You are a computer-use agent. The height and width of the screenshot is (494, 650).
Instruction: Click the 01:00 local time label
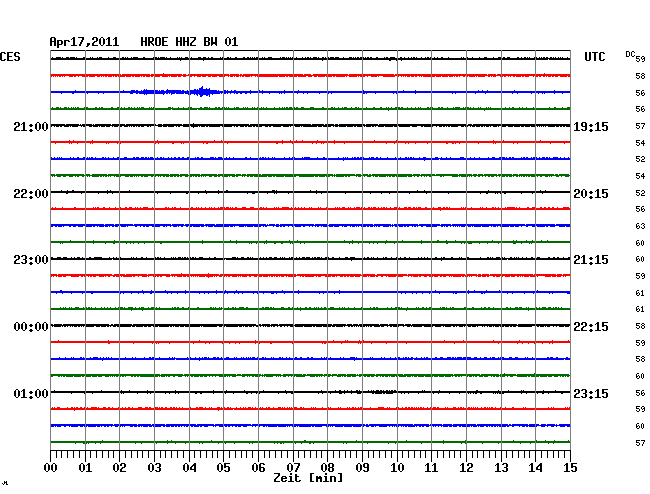coord(31,394)
